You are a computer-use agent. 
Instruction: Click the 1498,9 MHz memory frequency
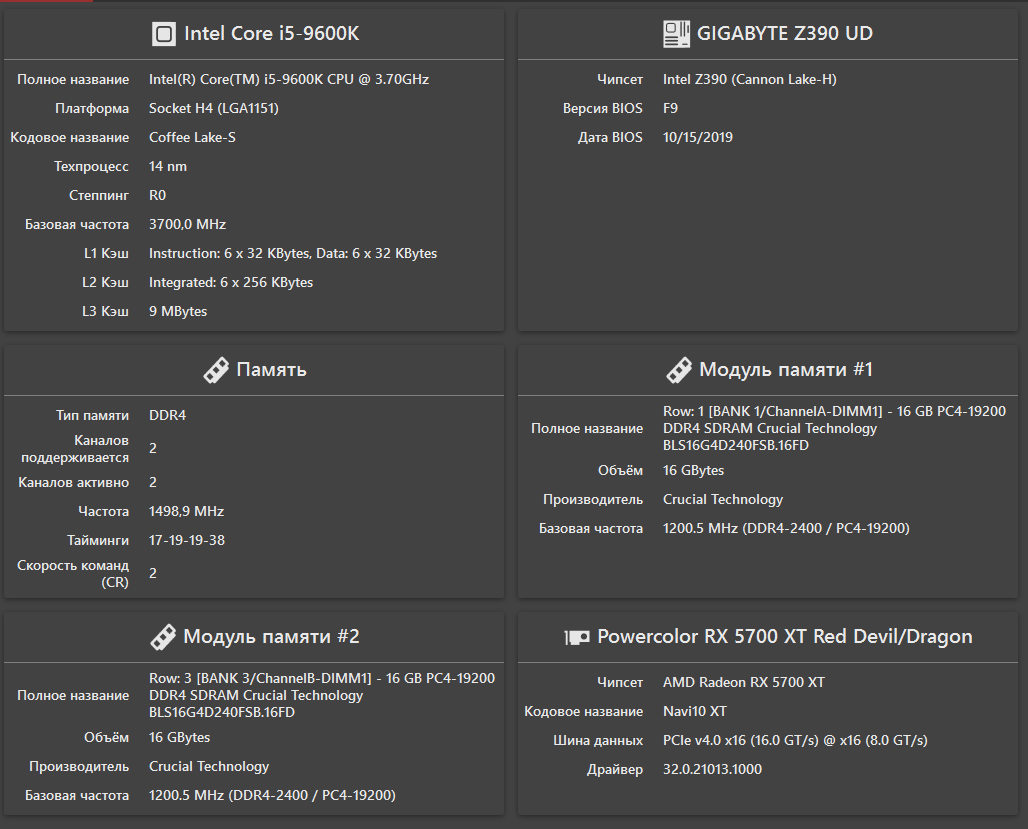pos(186,511)
